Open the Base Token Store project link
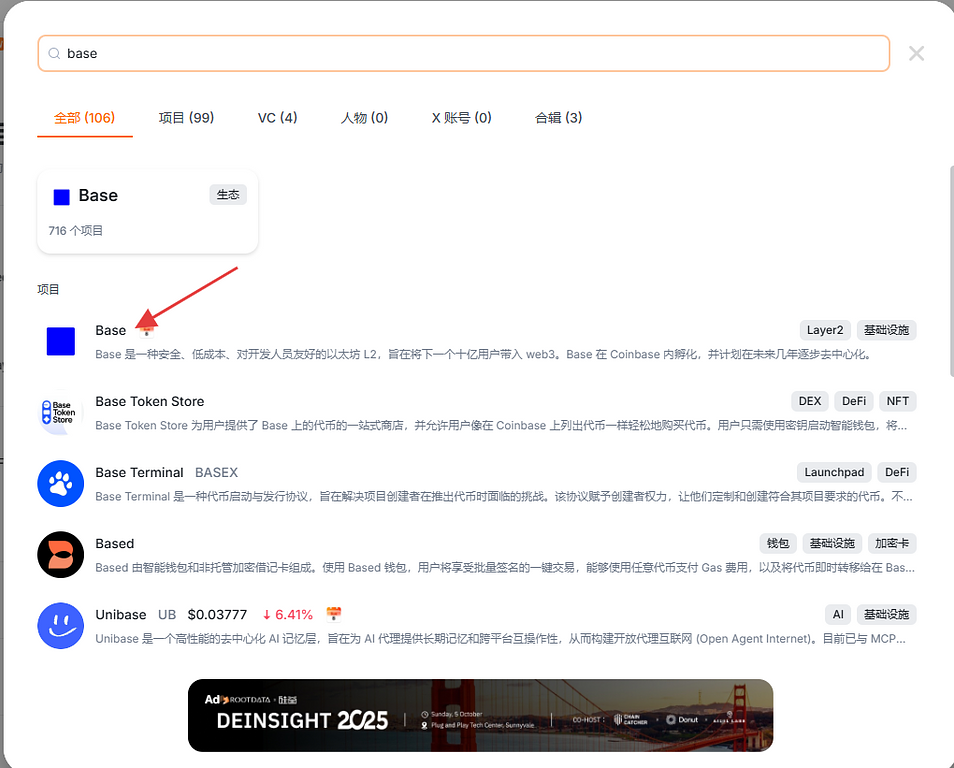Screen dimensions: 954x768 pyautogui.click(x=150, y=401)
